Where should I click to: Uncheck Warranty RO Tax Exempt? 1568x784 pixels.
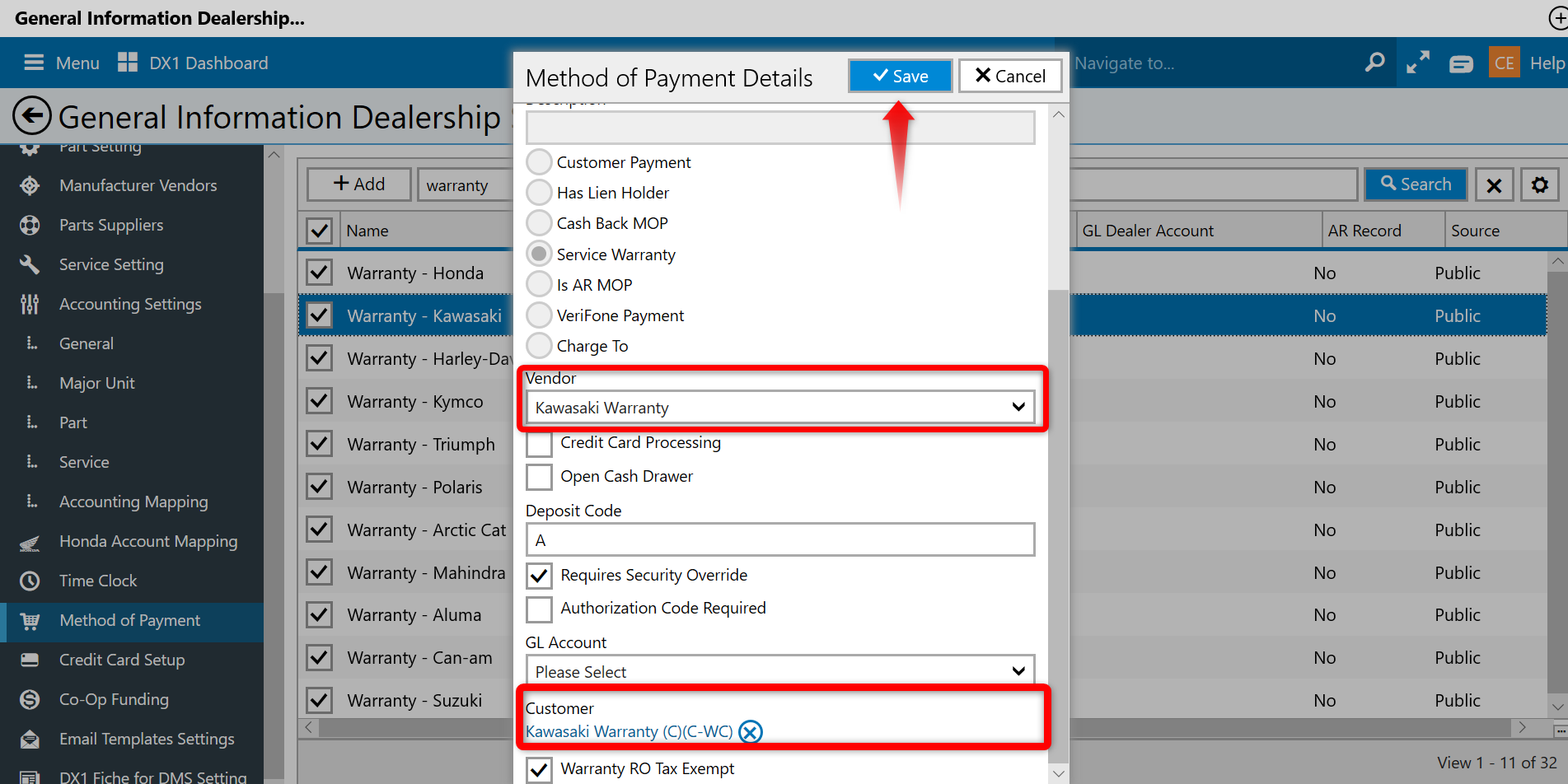coord(539,769)
